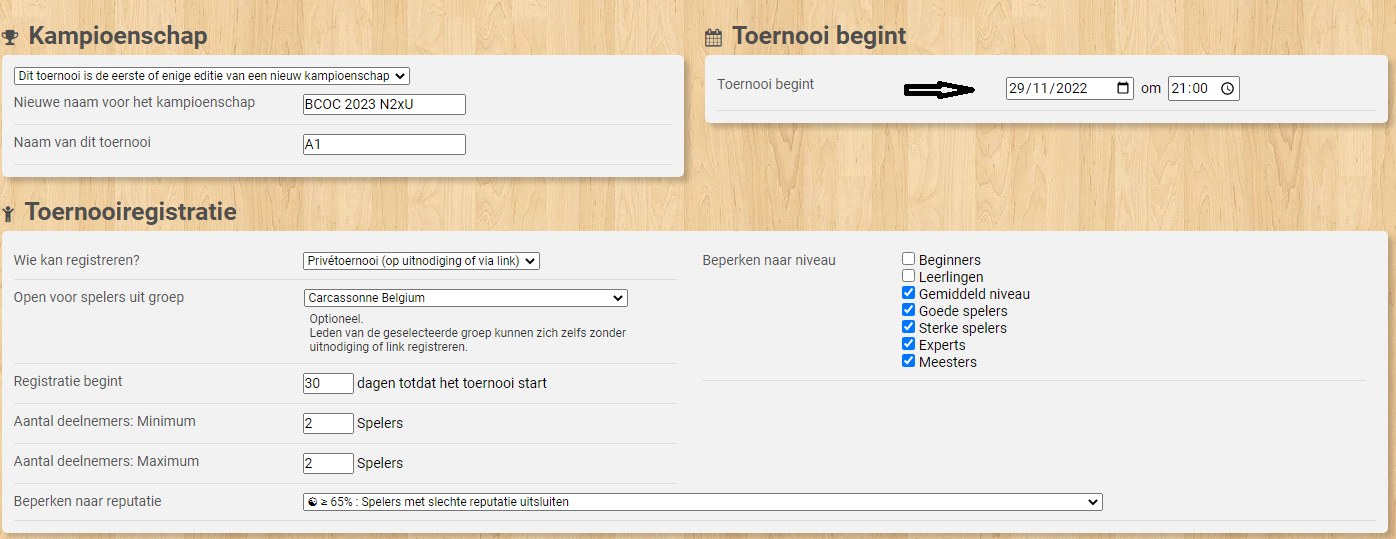Click the label Beperken naar reputatie
This screenshot has width=1396, height=539.
point(88,501)
